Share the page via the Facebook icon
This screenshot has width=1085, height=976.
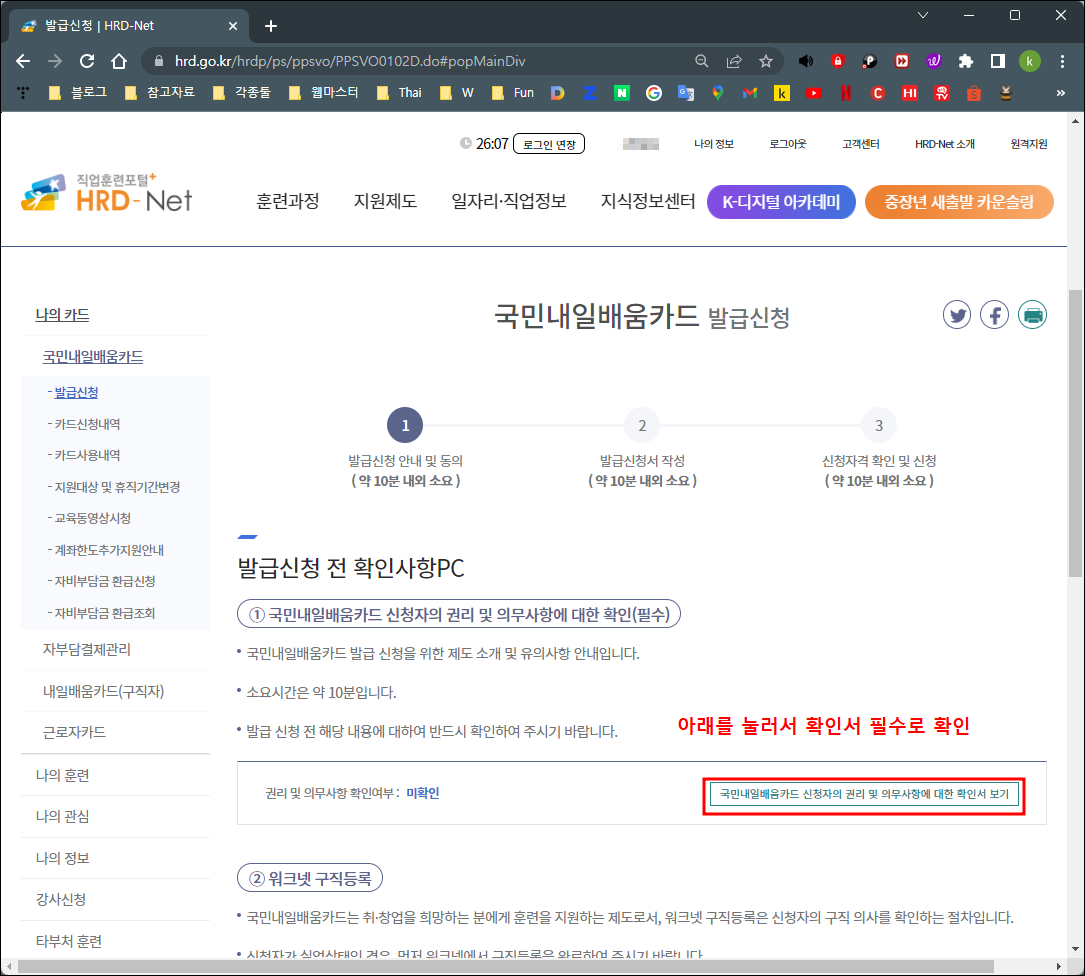[994, 314]
